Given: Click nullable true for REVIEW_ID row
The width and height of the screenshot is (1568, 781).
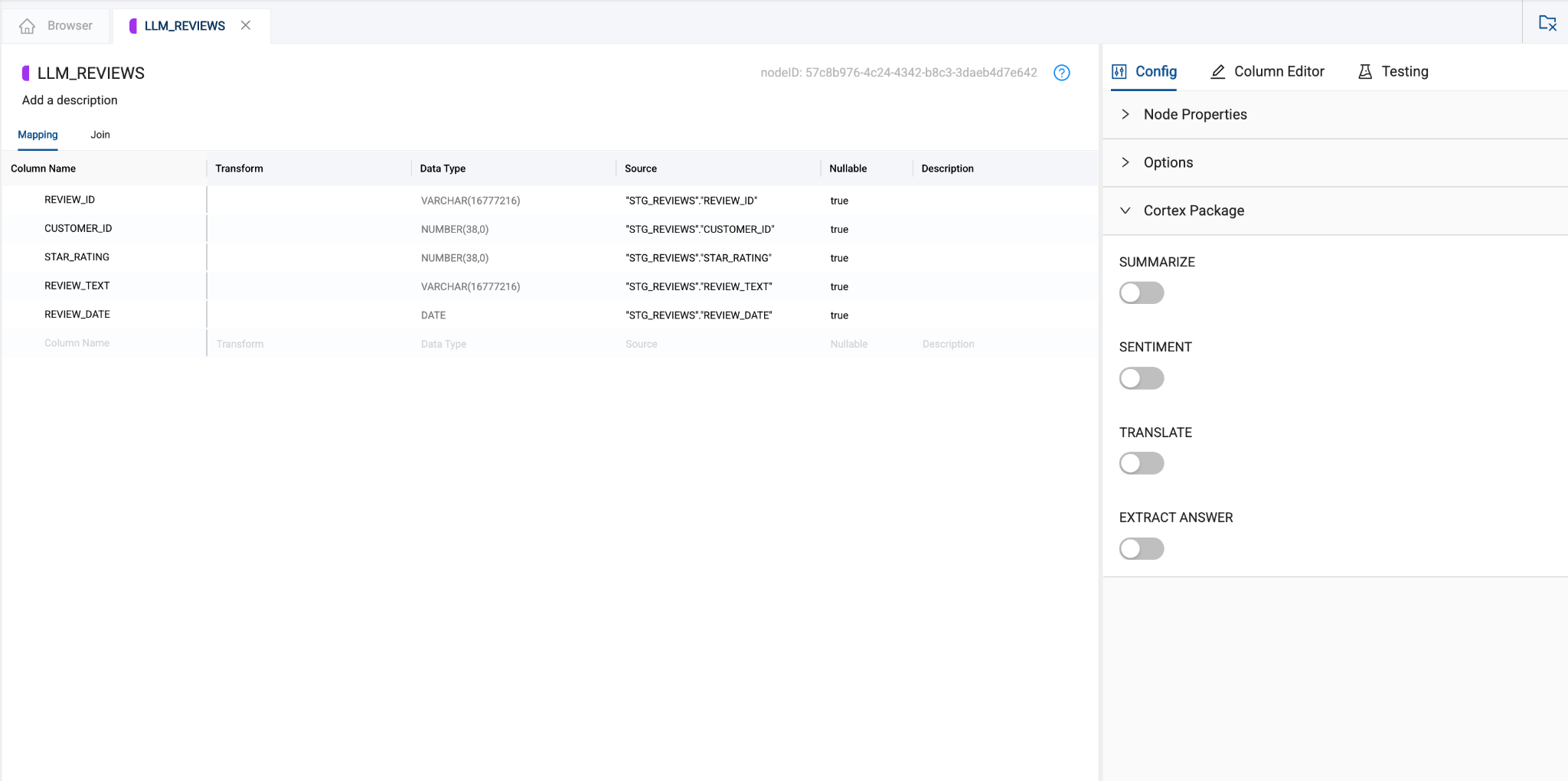Looking at the screenshot, I should 839,201.
